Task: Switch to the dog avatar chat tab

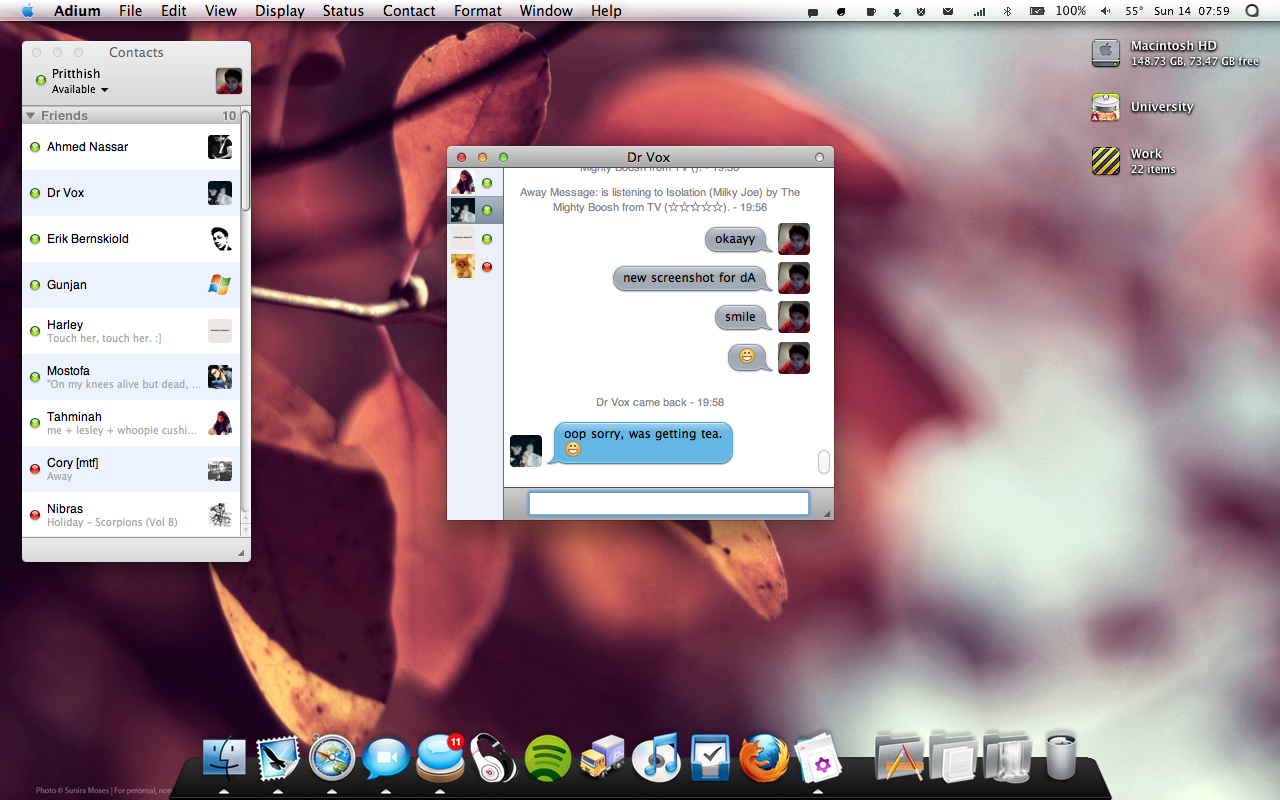Action: point(475,266)
